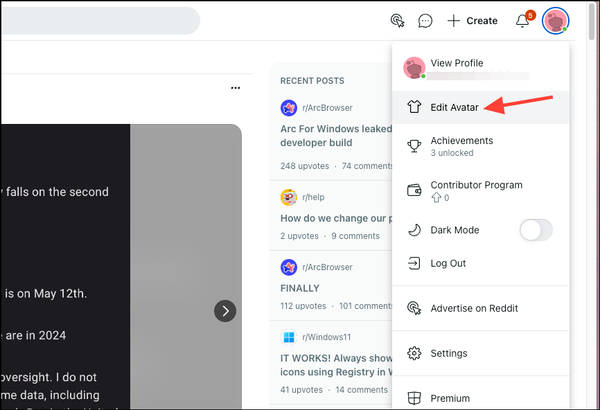Viewport: 600px width, 410px height.
Task: Click the Settings gear icon
Action: (x=414, y=353)
